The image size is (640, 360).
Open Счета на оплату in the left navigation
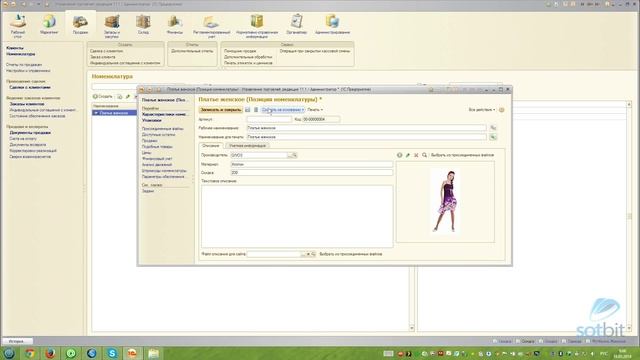(x=23, y=139)
